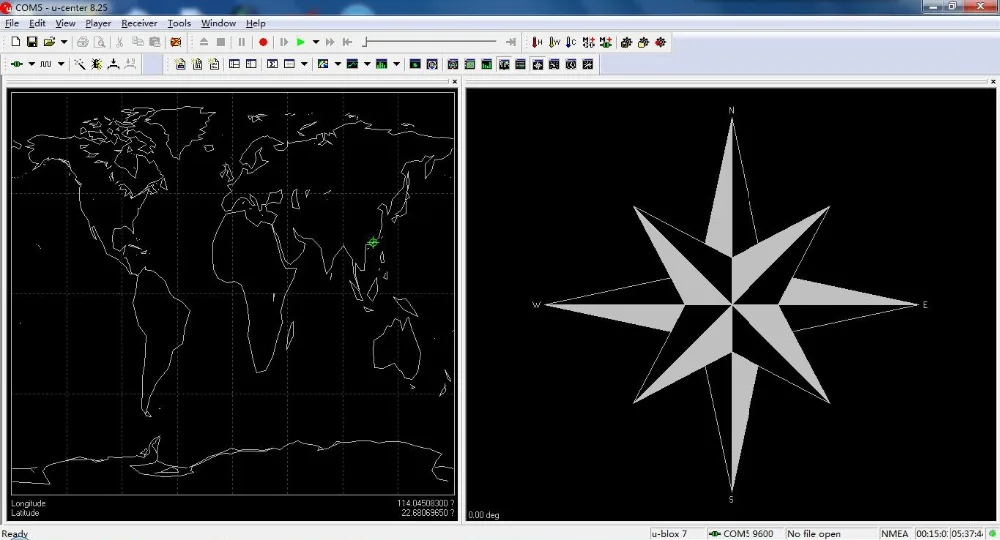The height and width of the screenshot is (540, 1000).
Task: Click the Copy icon
Action: [137, 42]
